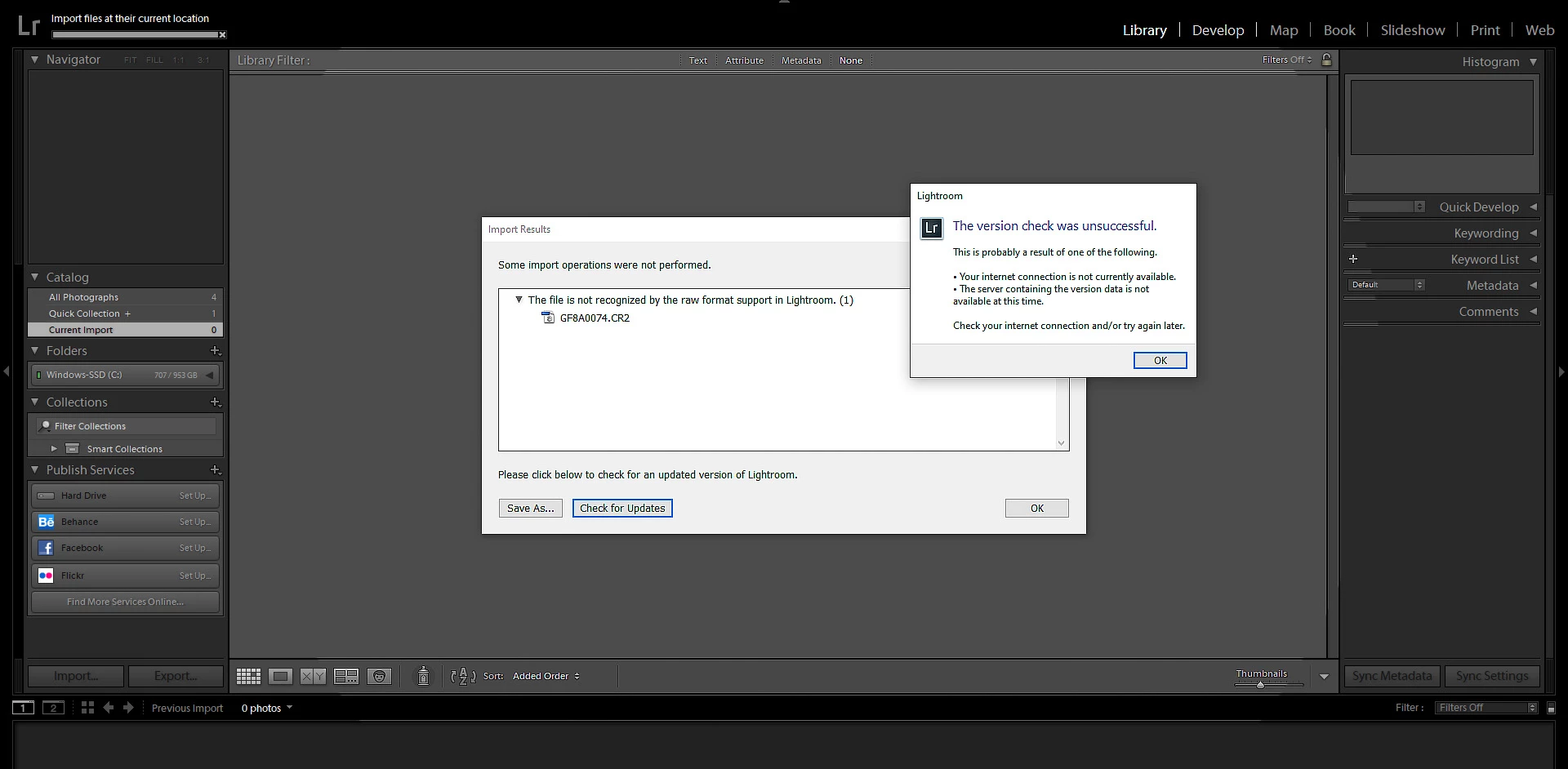Switch to the Web module
1568x769 pixels.
1539,30
